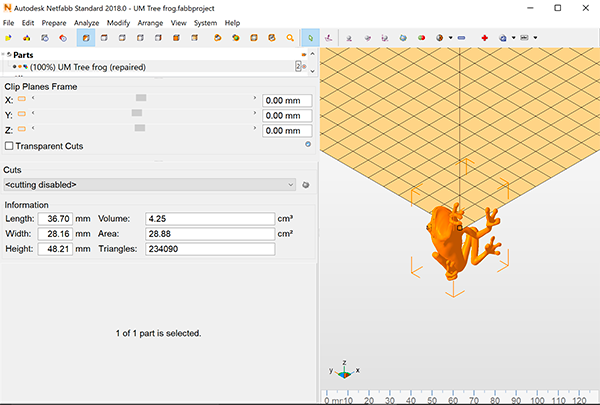
Task: Open the Edit menu
Action: point(28,23)
